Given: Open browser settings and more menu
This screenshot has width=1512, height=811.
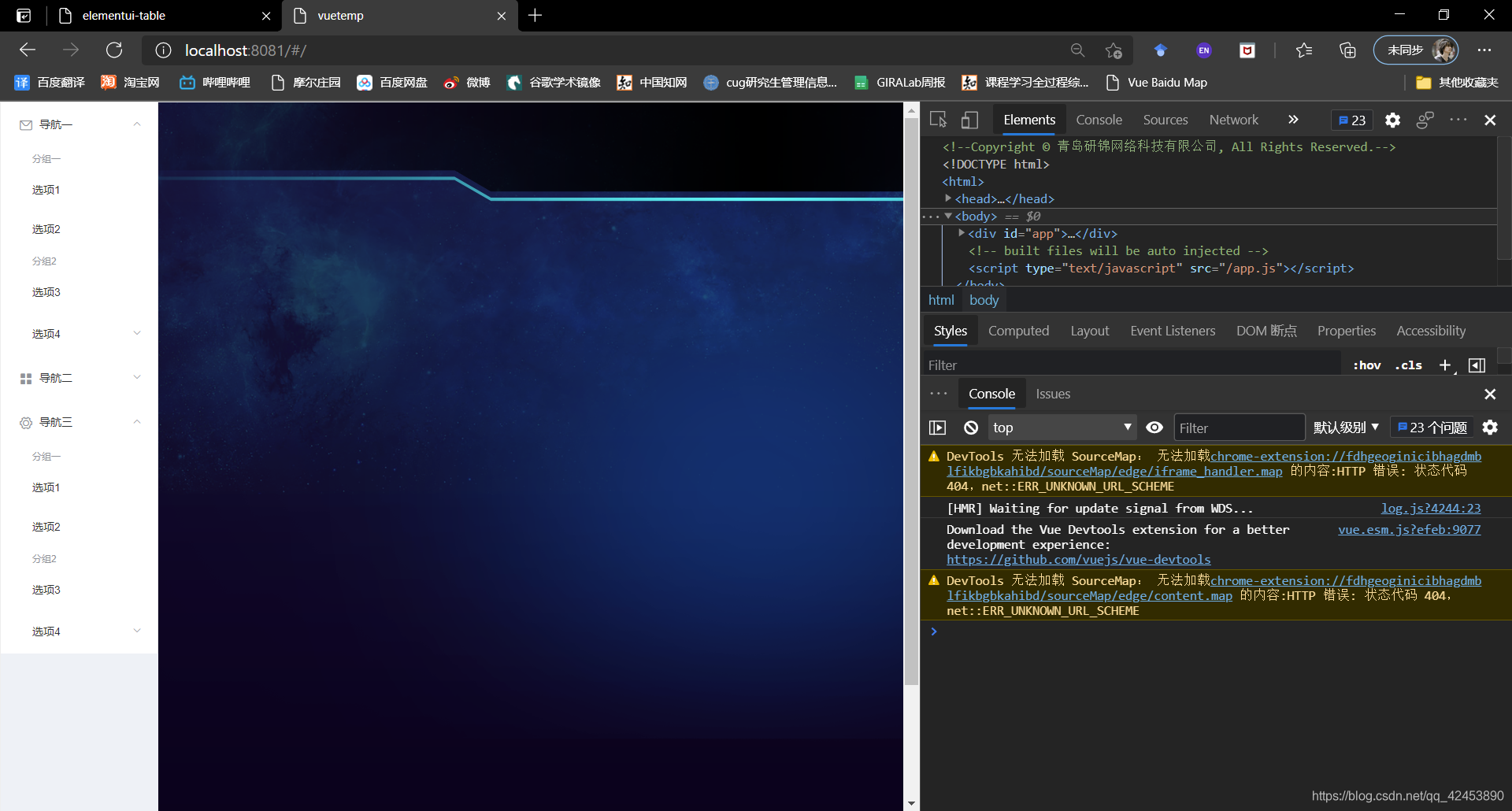Looking at the screenshot, I should (x=1484, y=50).
